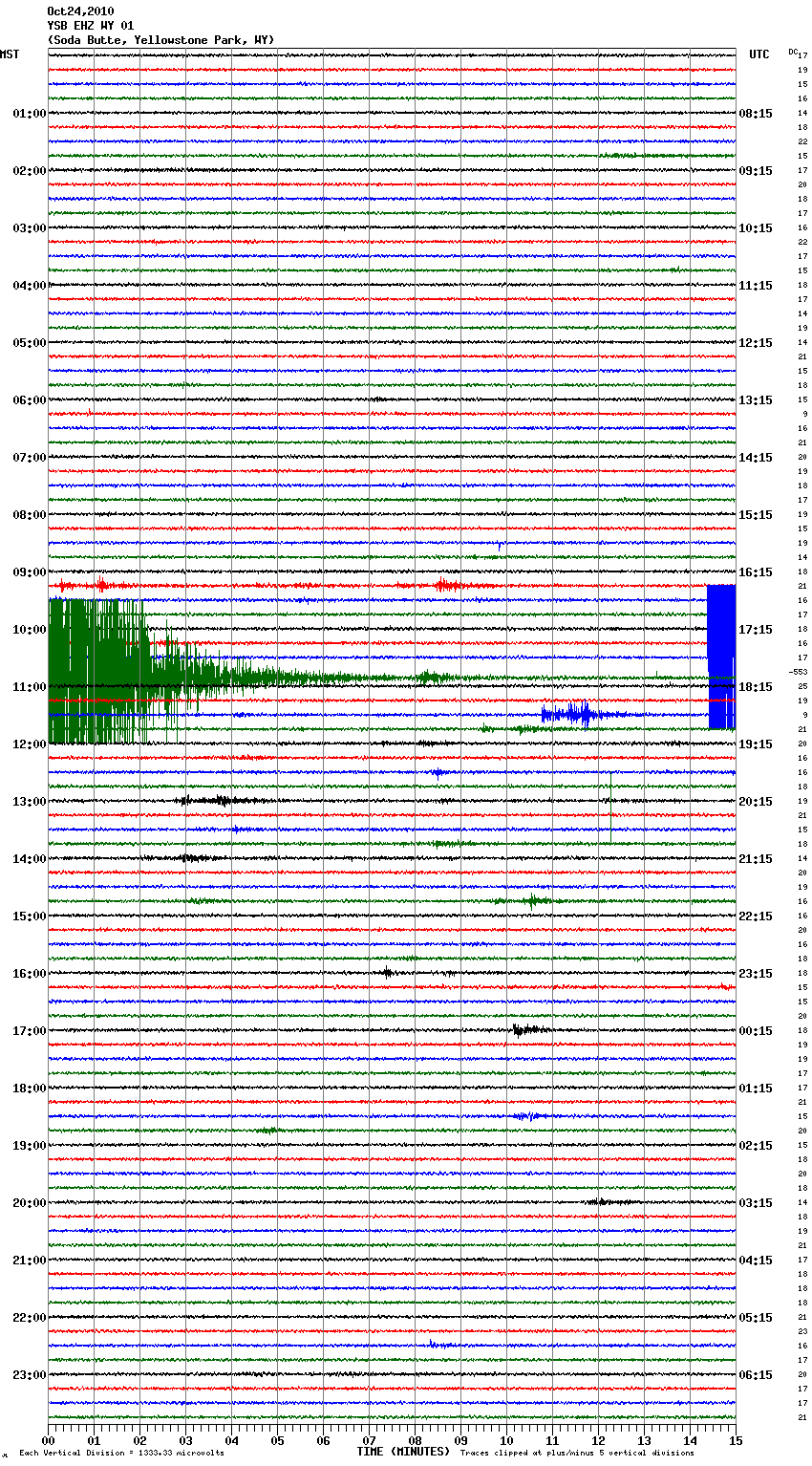This screenshot has width=812, height=1466.
Task: Click the Each Vertical Division microvolts note
Action: [121, 1453]
